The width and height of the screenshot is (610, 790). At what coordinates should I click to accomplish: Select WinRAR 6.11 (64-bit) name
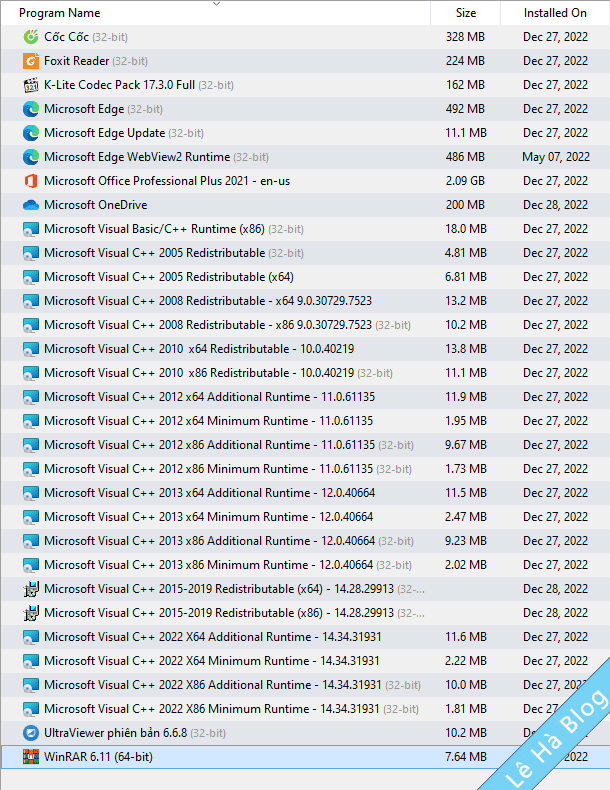[x=98, y=757]
